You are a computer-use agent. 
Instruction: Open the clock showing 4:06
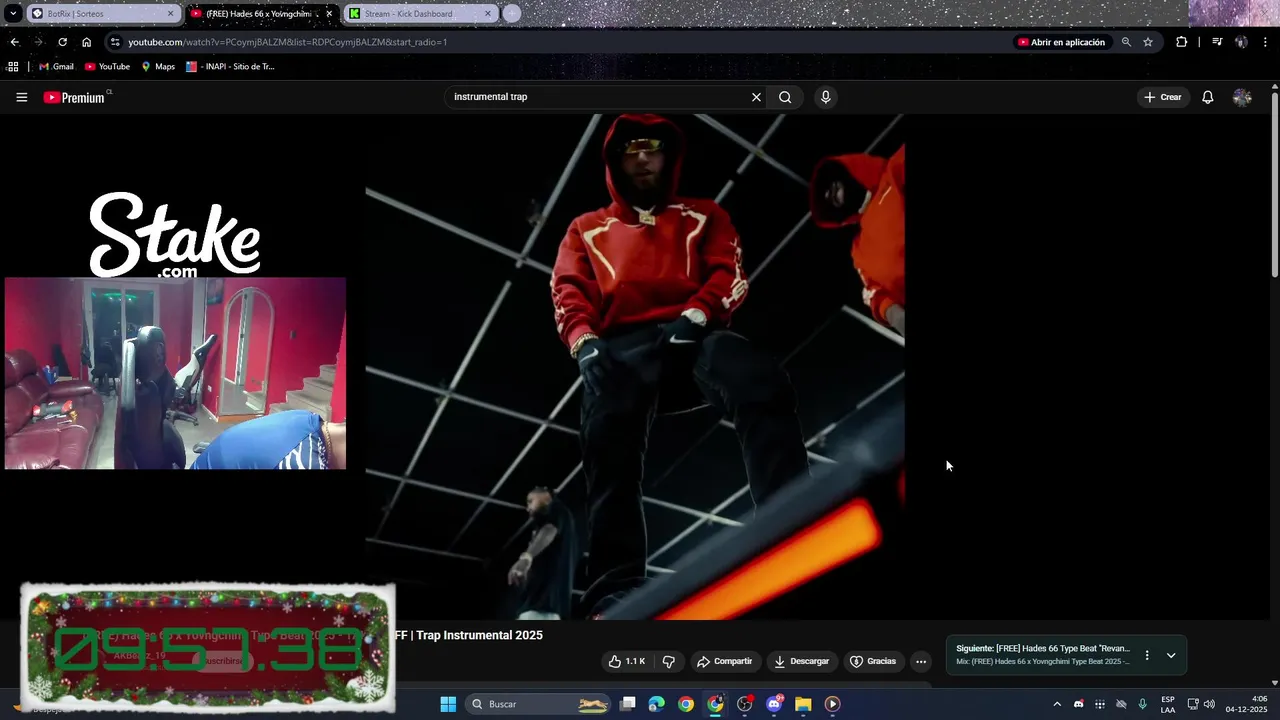1247,704
